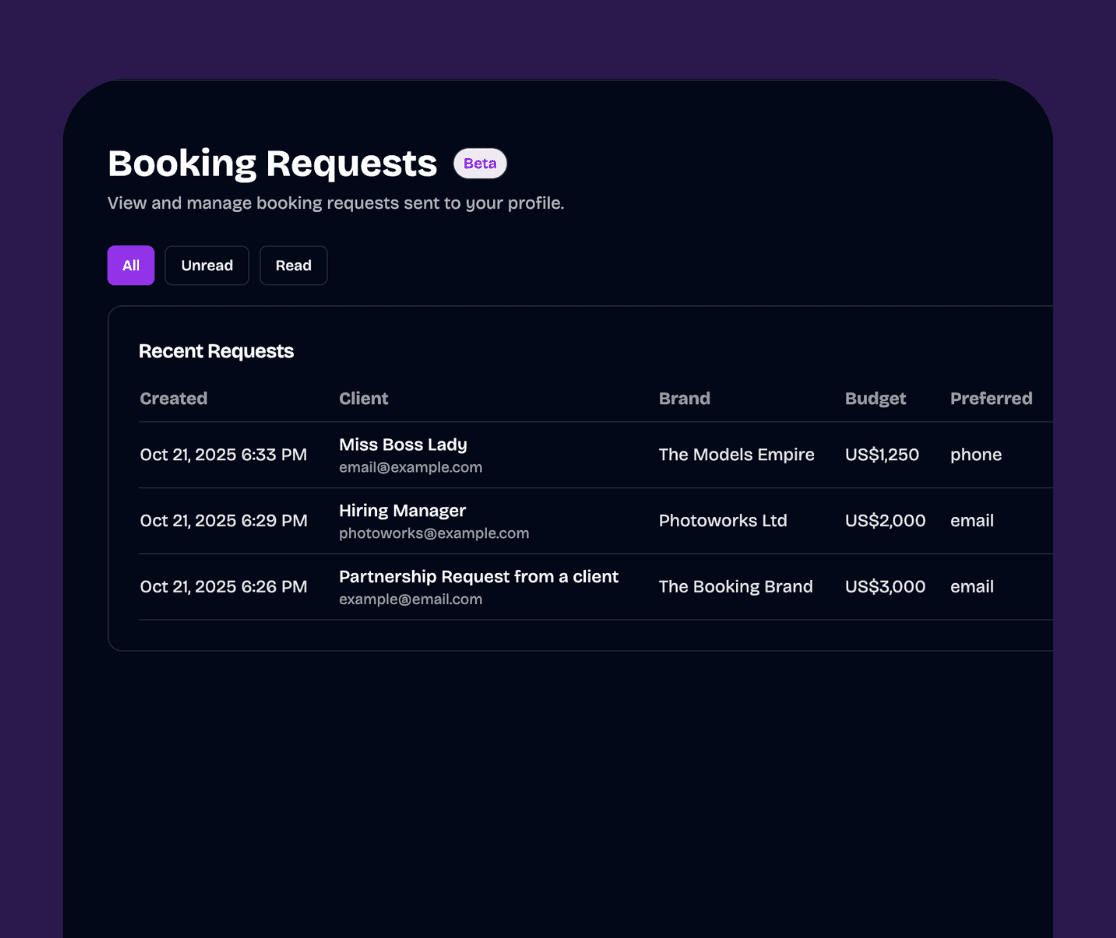Click the US$2,000 budget value
Image resolution: width=1116 pixels, height=938 pixels.
[885, 521]
